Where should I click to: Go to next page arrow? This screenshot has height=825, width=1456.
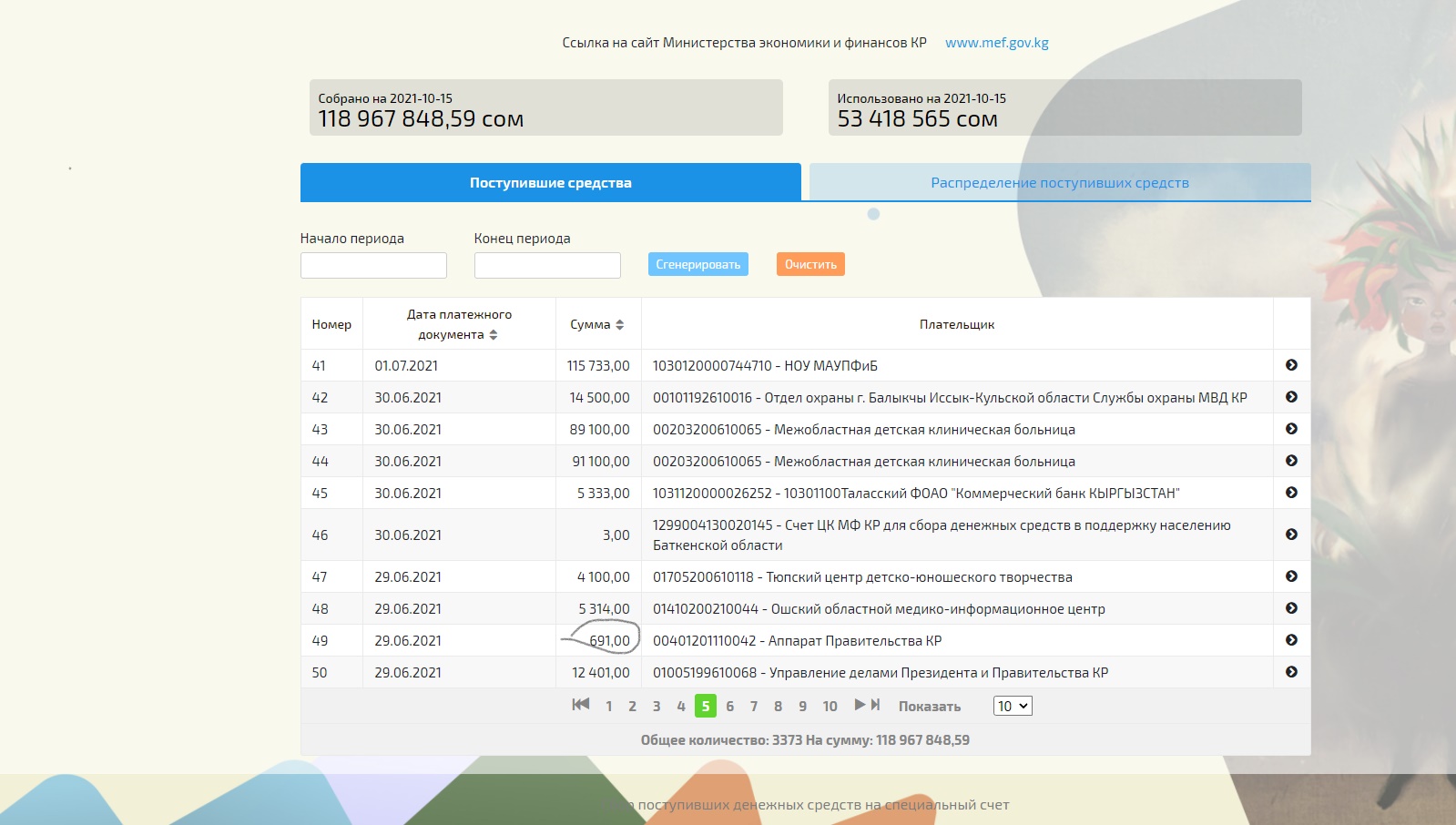tap(860, 705)
